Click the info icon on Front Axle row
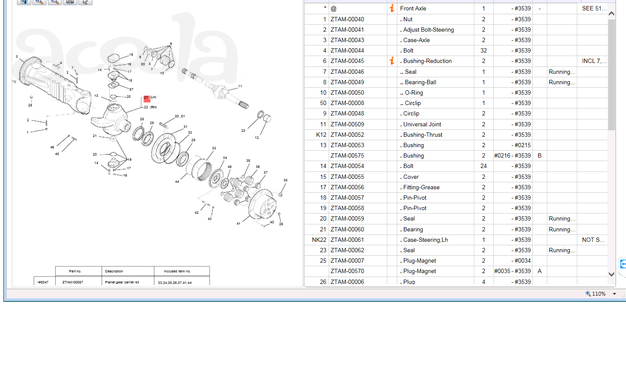This screenshot has width=626, height=389. pos(392,8)
